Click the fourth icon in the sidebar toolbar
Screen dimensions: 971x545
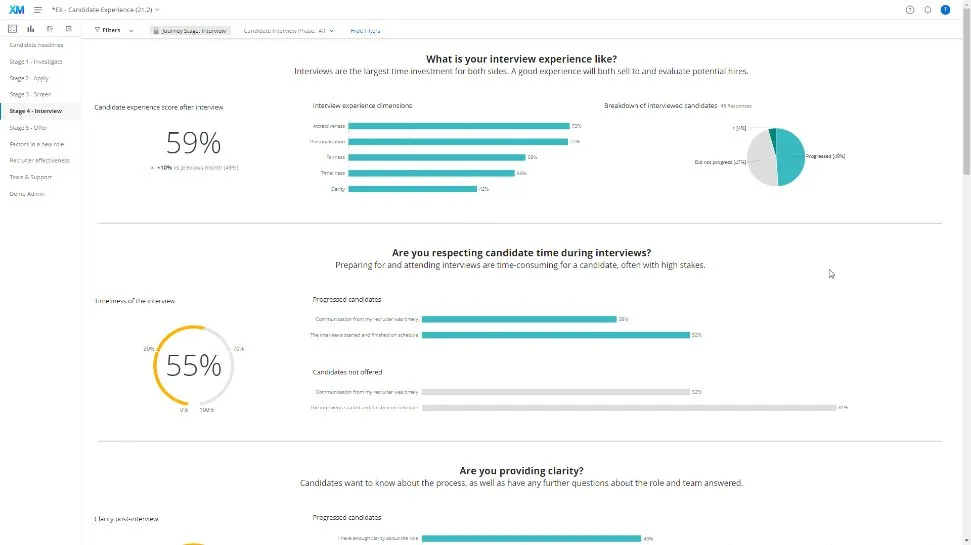(67, 29)
